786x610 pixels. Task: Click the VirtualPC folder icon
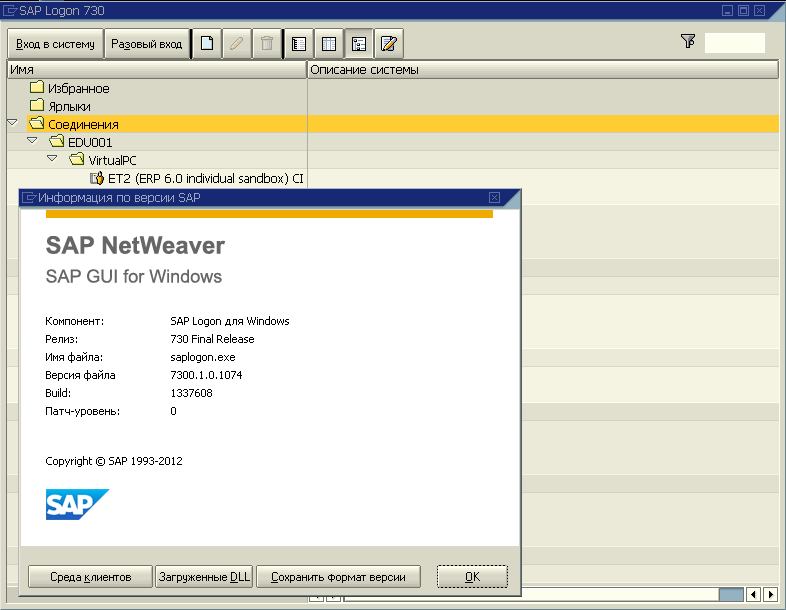pyautogui.click(x=77, y=159)
